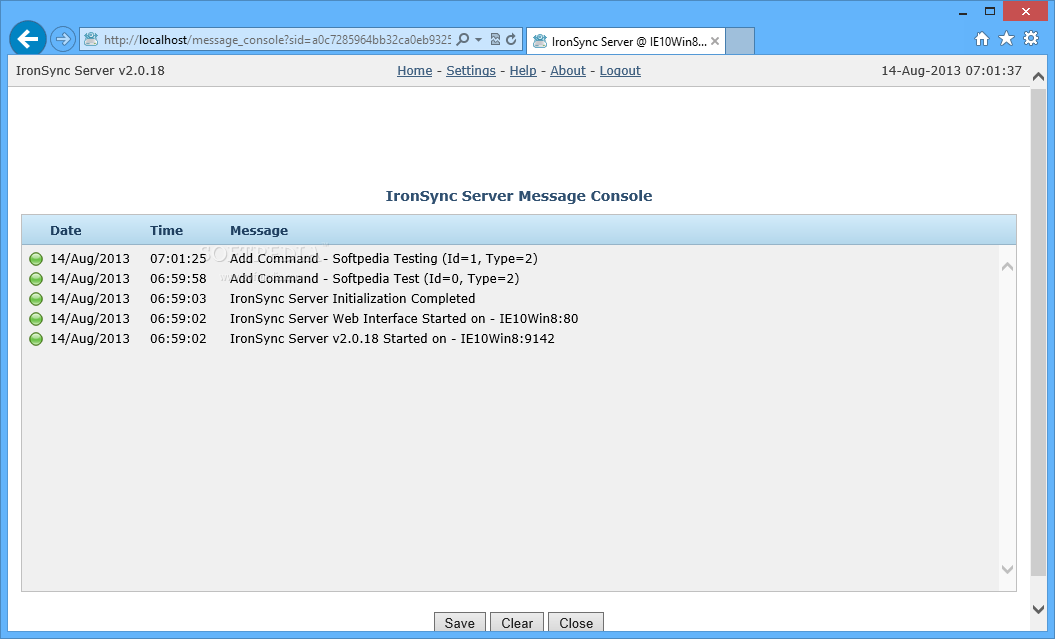Click the Home link
Viewport: 1055px width, 639px height.
click(x=414, y=71)
